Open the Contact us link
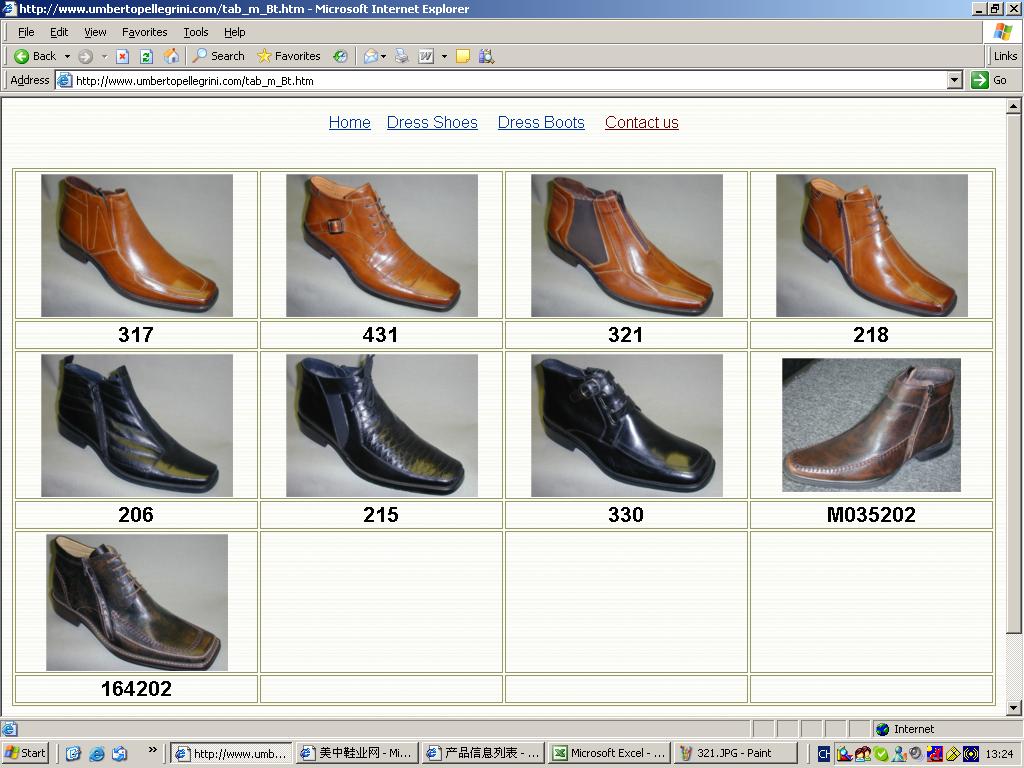Image resolution: width=1024 pixels, height=768 pixels. (x=641, y=122)
